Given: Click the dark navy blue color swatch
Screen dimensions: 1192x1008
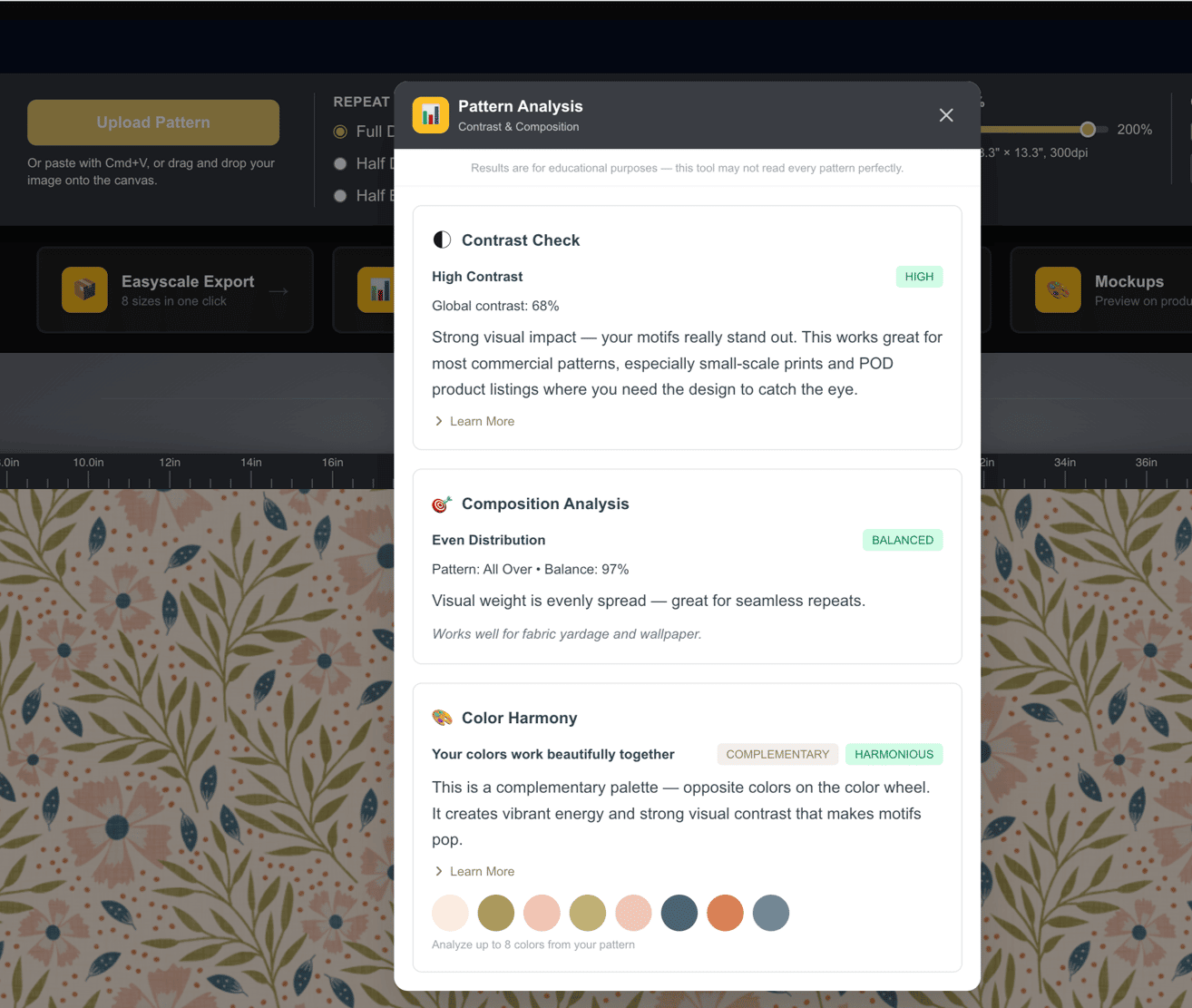Looking at the screenshot, I should (x=679, y=913).
